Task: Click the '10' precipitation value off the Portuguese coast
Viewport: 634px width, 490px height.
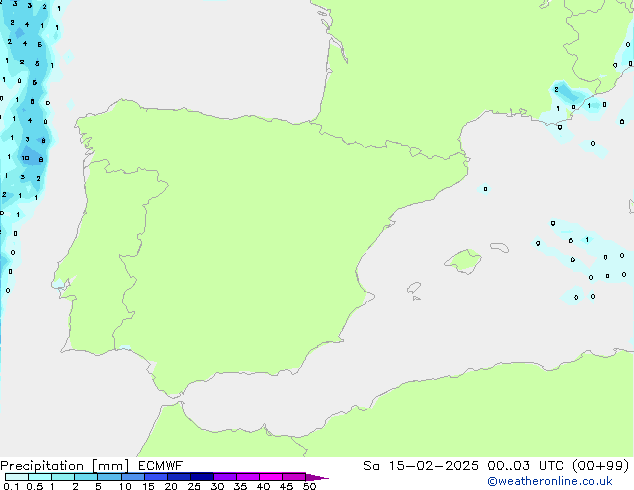Action: pyautogui.click(x=25, y=158)
